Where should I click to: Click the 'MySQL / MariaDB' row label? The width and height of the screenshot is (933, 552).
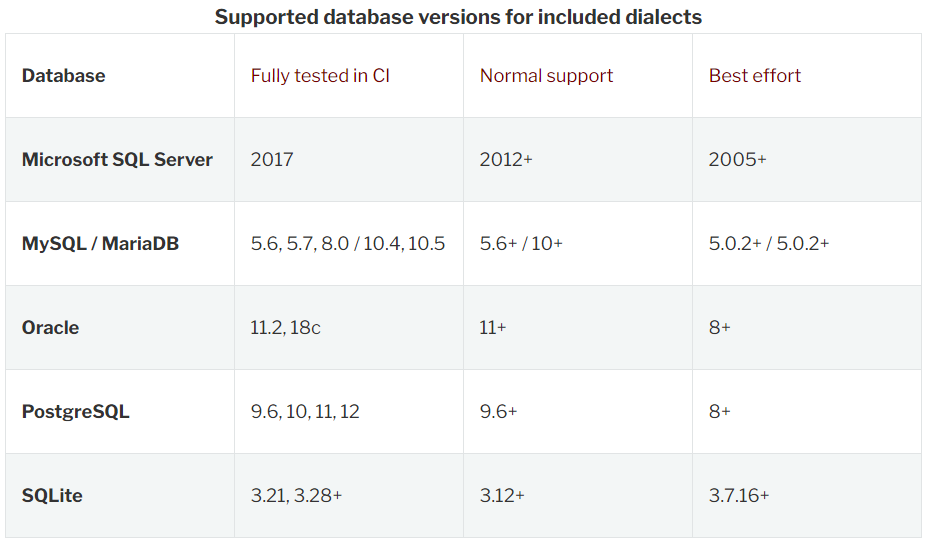click(x=100, y=244)
